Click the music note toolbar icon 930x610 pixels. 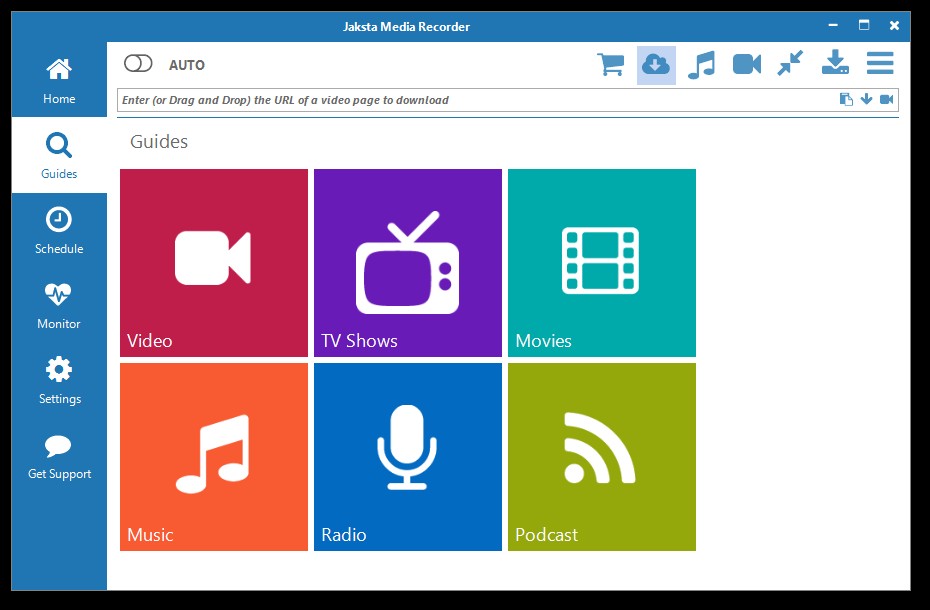[x=701, y=65]
